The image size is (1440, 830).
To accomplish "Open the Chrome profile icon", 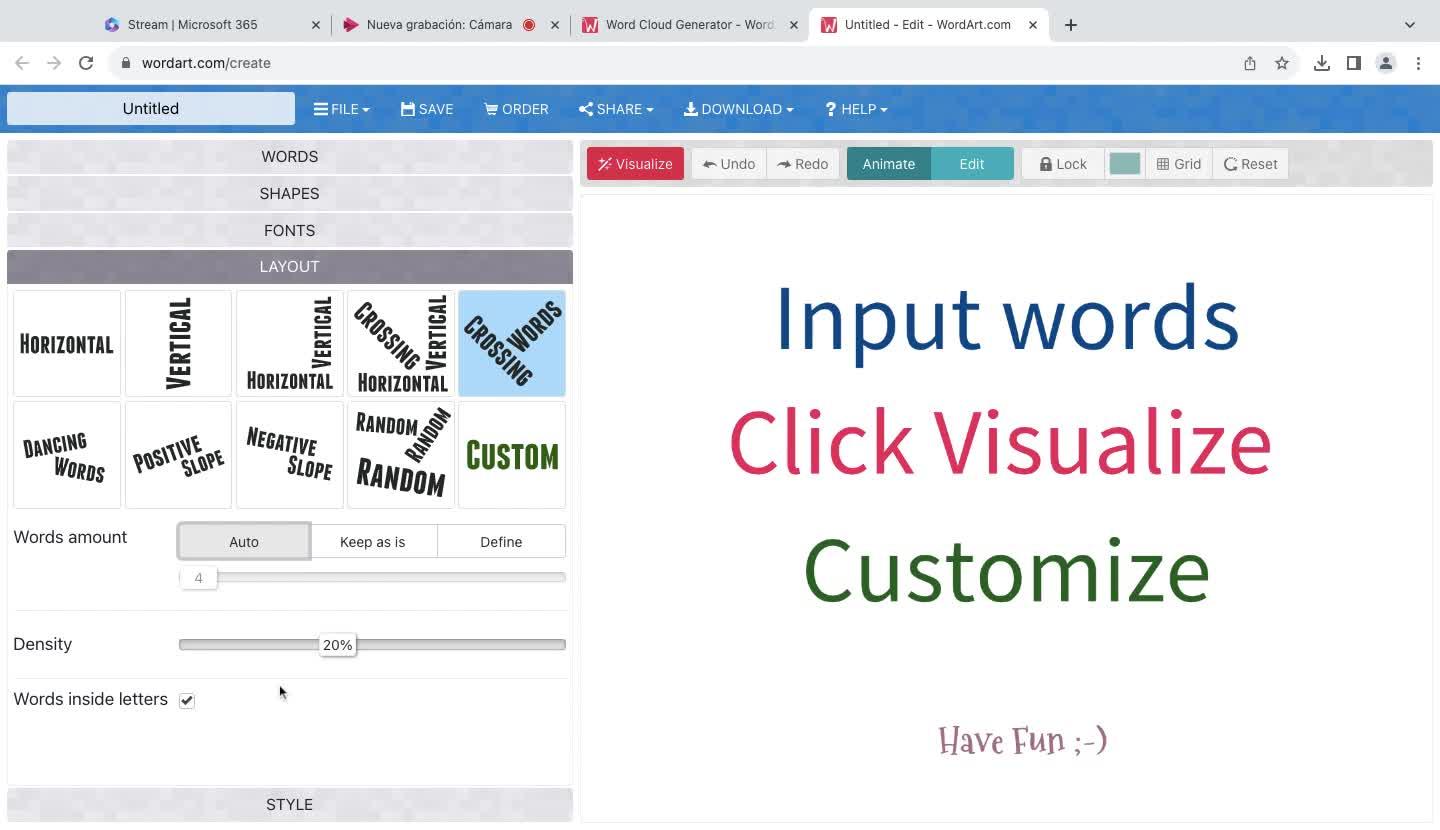I will (1386, 63).
